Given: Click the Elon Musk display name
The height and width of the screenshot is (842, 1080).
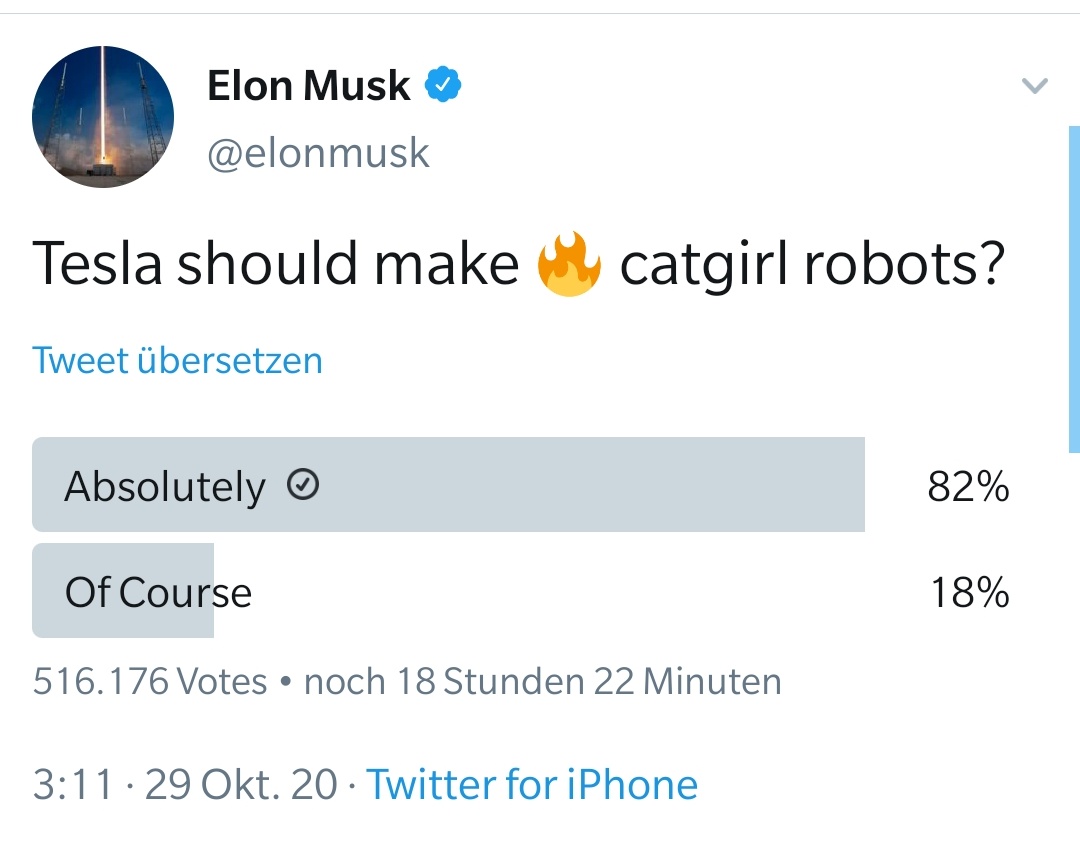Looking at the screenshot, I should click(308, 86).
